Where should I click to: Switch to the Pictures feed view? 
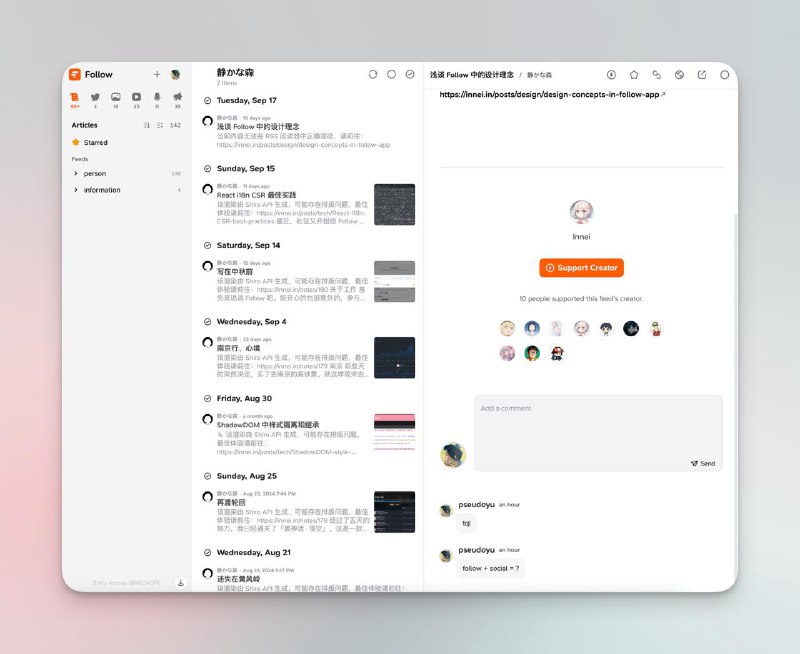pyautogui.click(x=116, y=97)
